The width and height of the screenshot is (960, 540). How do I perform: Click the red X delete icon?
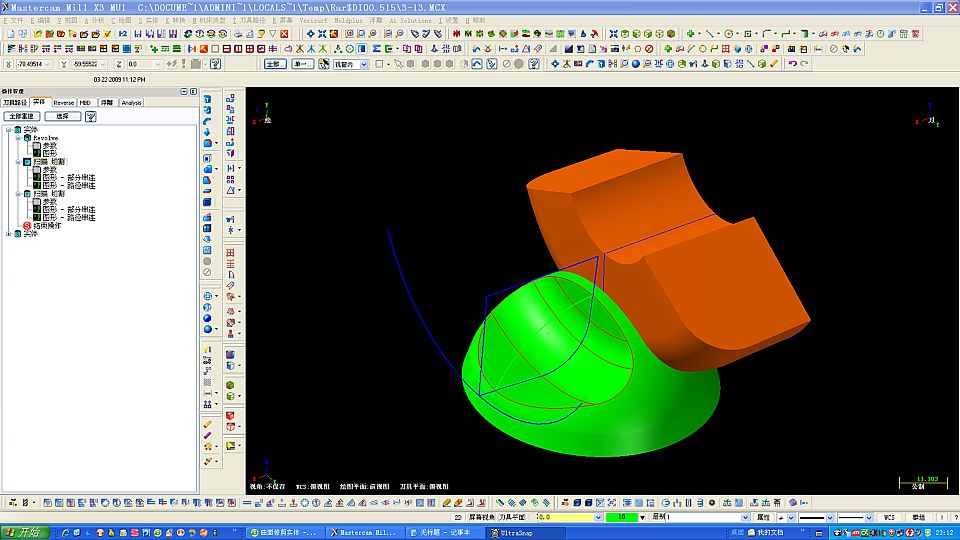pos(284,34)
